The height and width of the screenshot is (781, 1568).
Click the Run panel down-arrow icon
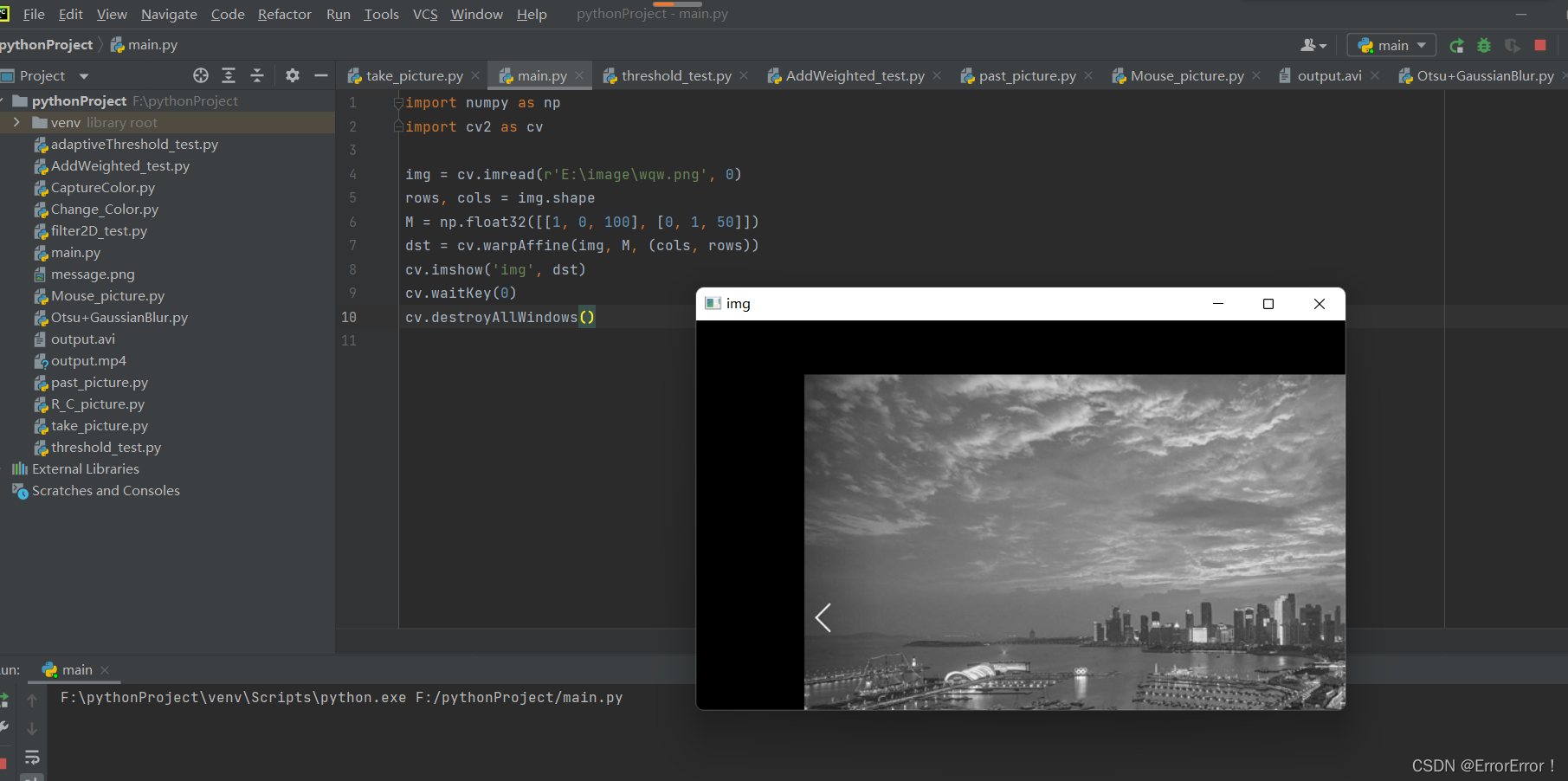point(32,729)
